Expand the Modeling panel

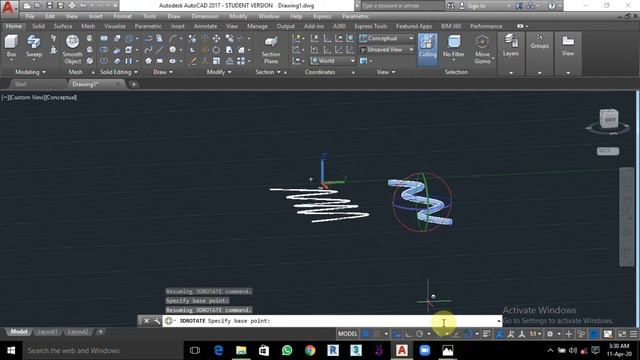point(30,72)
